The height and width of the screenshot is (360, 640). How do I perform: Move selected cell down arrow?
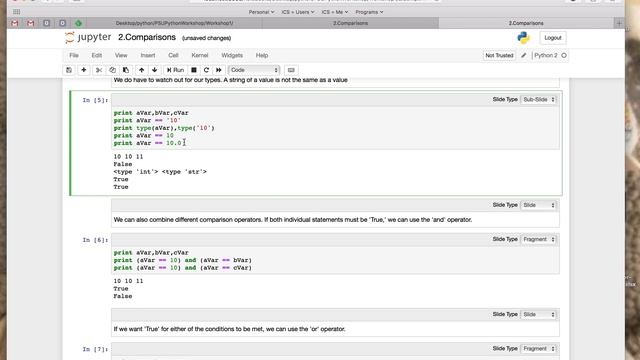(x=154, y=70)
